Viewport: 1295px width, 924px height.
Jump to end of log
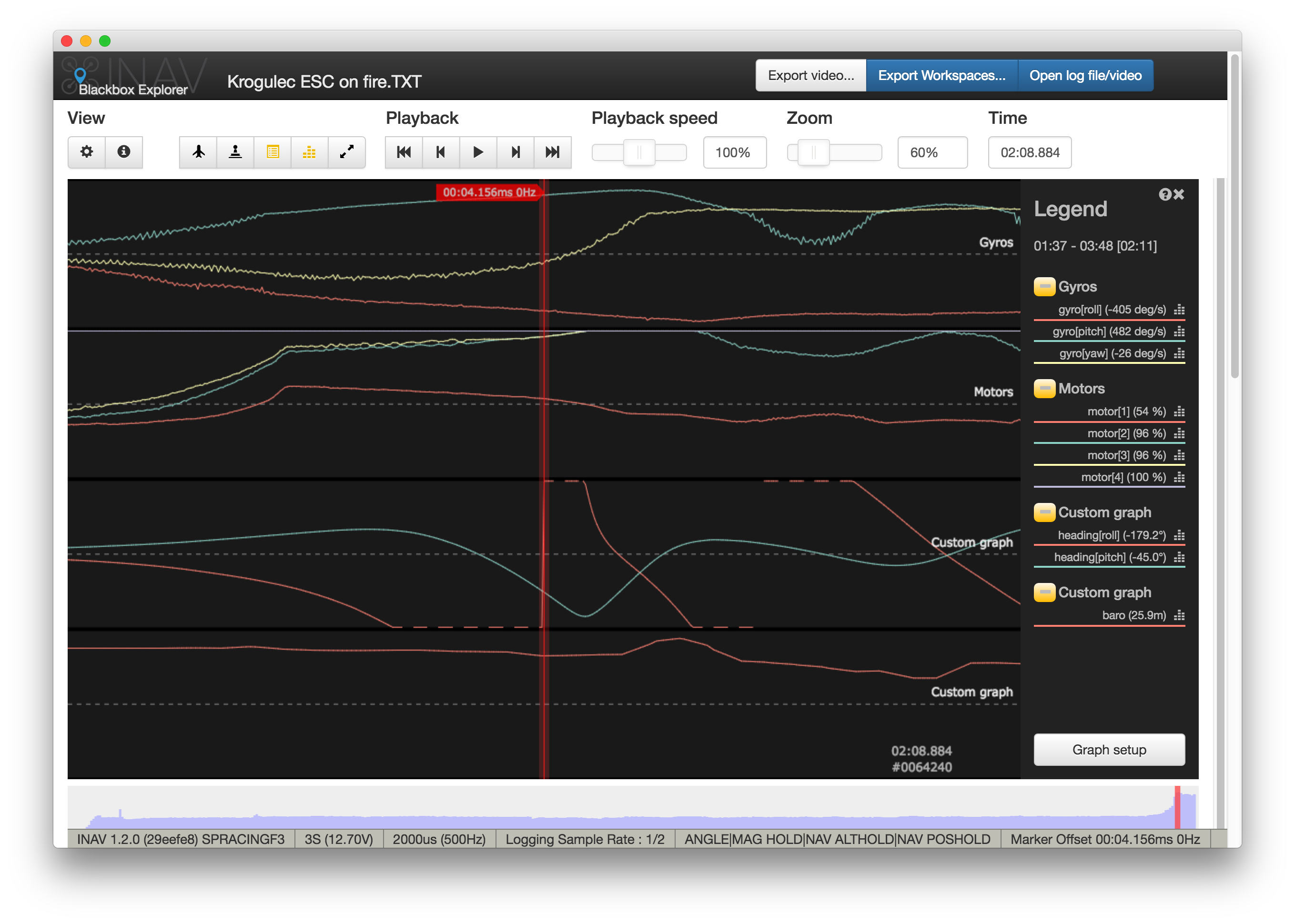coord(552,152)
